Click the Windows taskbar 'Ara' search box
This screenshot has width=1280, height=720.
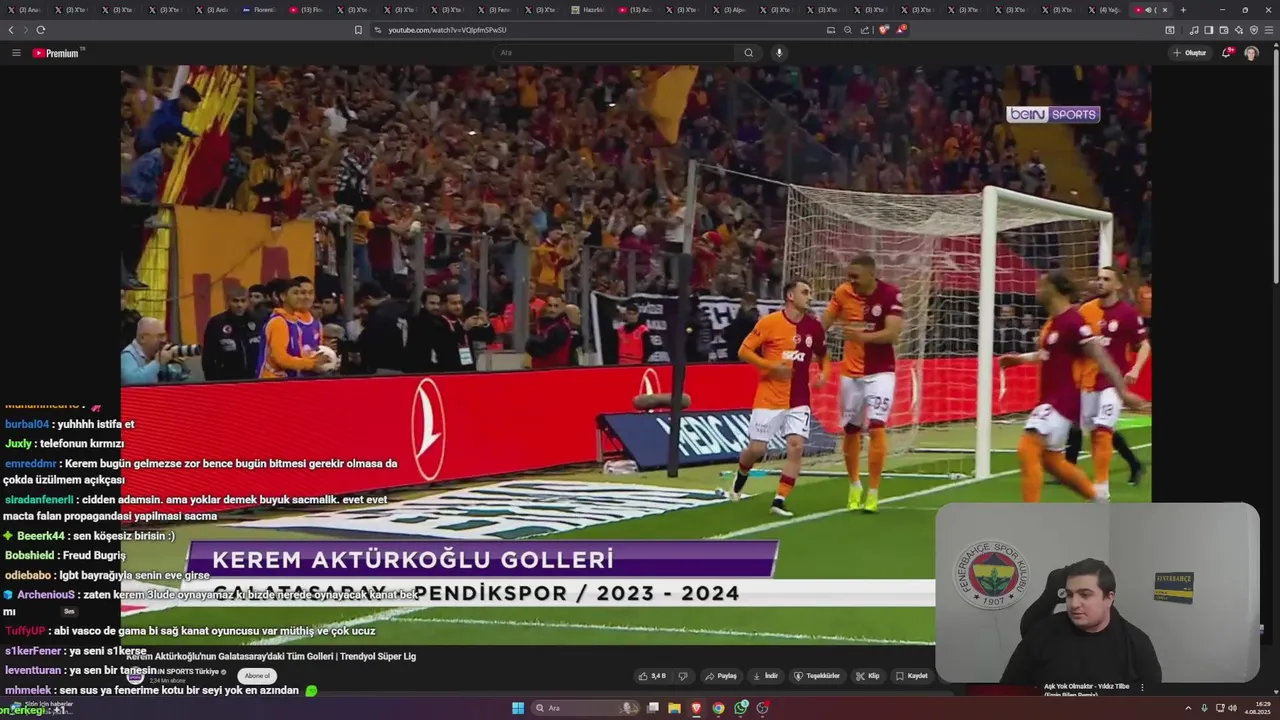[586, 708]
